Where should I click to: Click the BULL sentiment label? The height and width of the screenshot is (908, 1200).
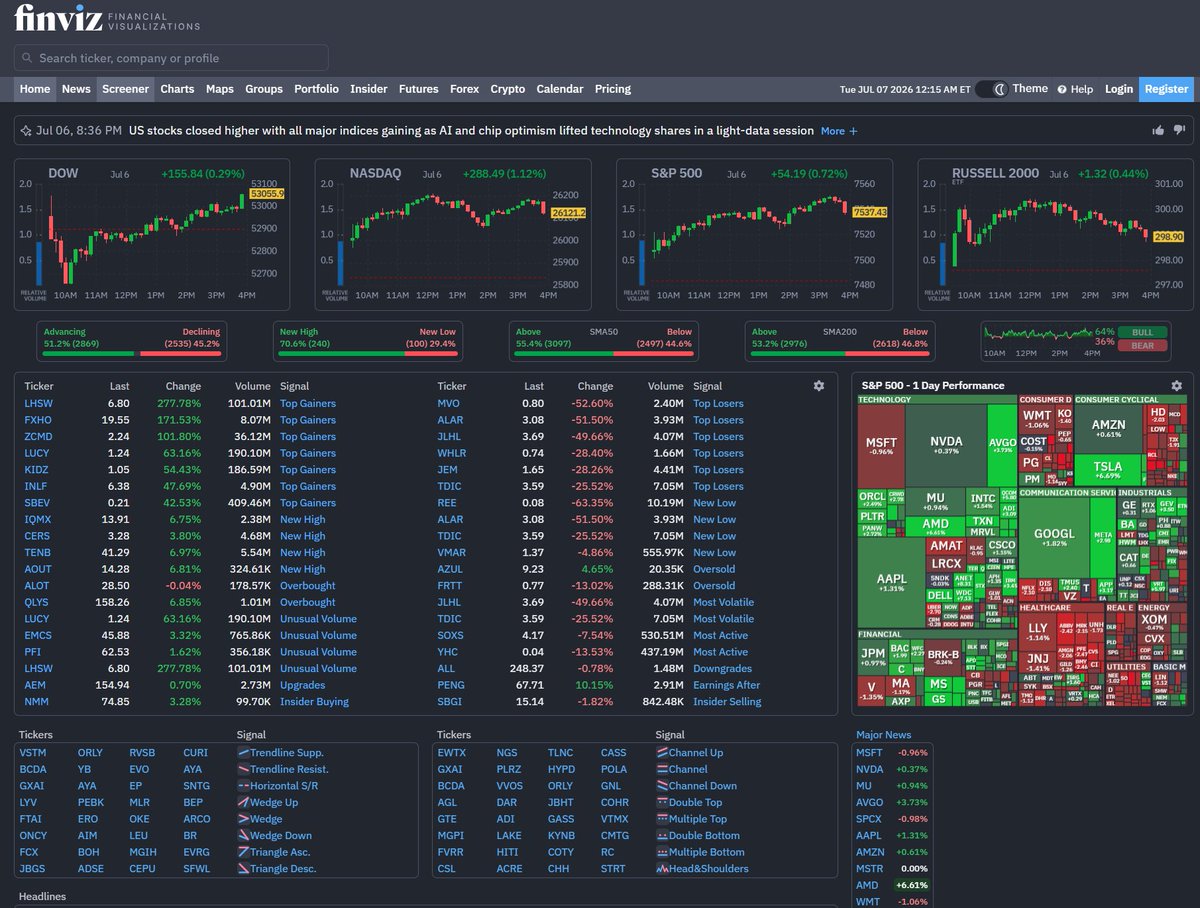tap(1142, 332)
